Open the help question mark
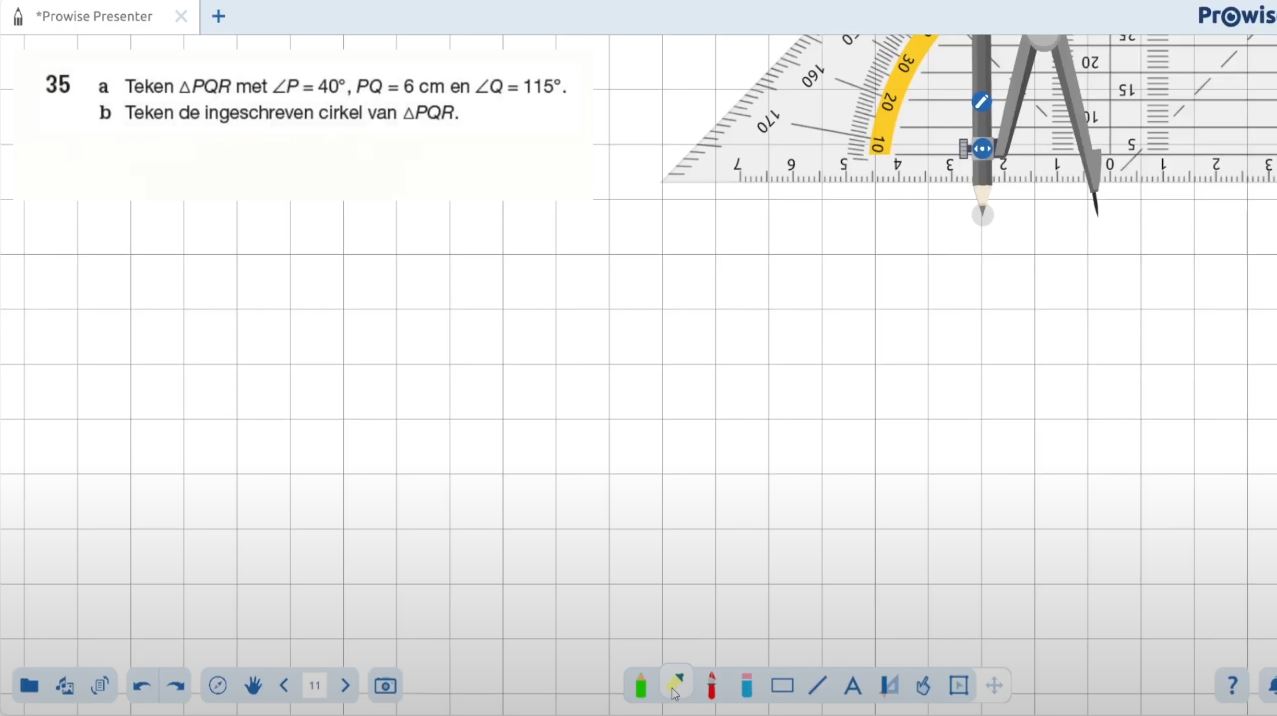Screen dimensions: 1277x716 tap(1232, 686)
